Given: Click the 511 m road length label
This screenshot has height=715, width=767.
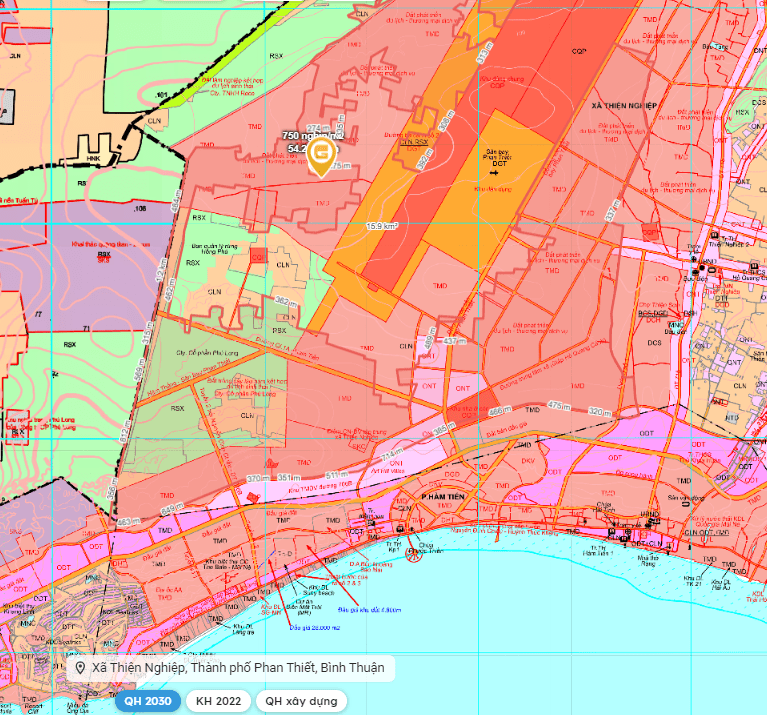Looking at the screenshot, I should 338,476.
